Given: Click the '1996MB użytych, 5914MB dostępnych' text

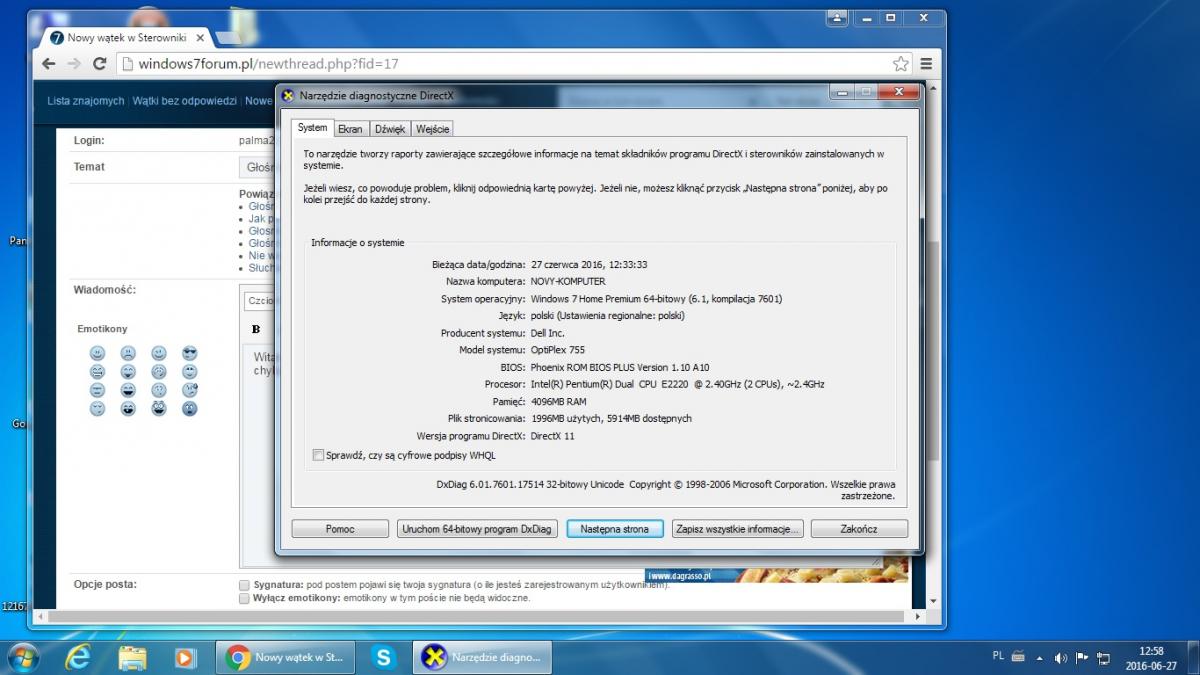Looking at the screenshot, I should coord(611,418).
